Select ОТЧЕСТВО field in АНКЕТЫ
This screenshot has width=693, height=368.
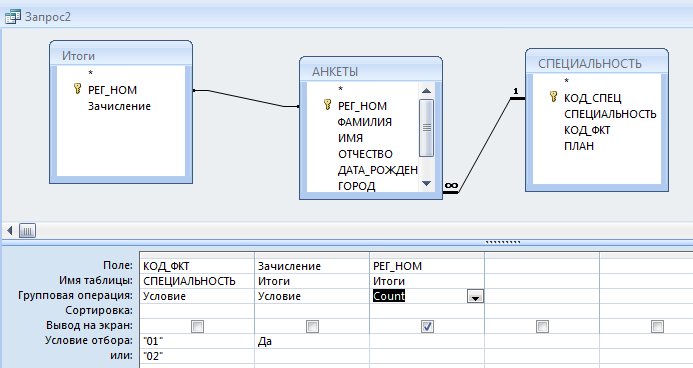tap(365, 154)
